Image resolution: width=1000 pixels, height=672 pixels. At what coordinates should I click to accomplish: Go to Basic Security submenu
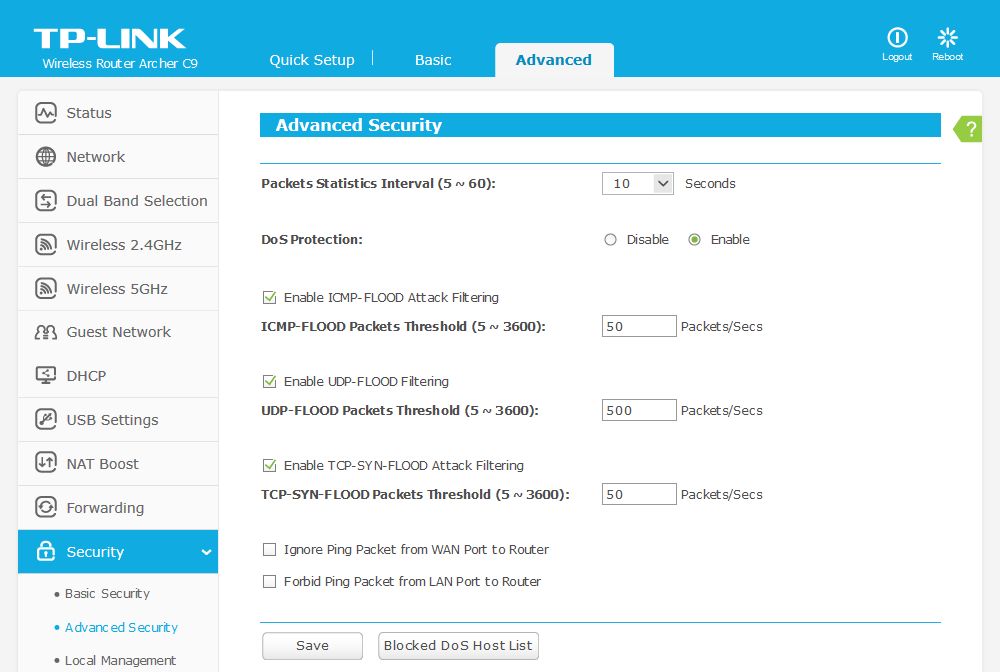coord(107,594)
